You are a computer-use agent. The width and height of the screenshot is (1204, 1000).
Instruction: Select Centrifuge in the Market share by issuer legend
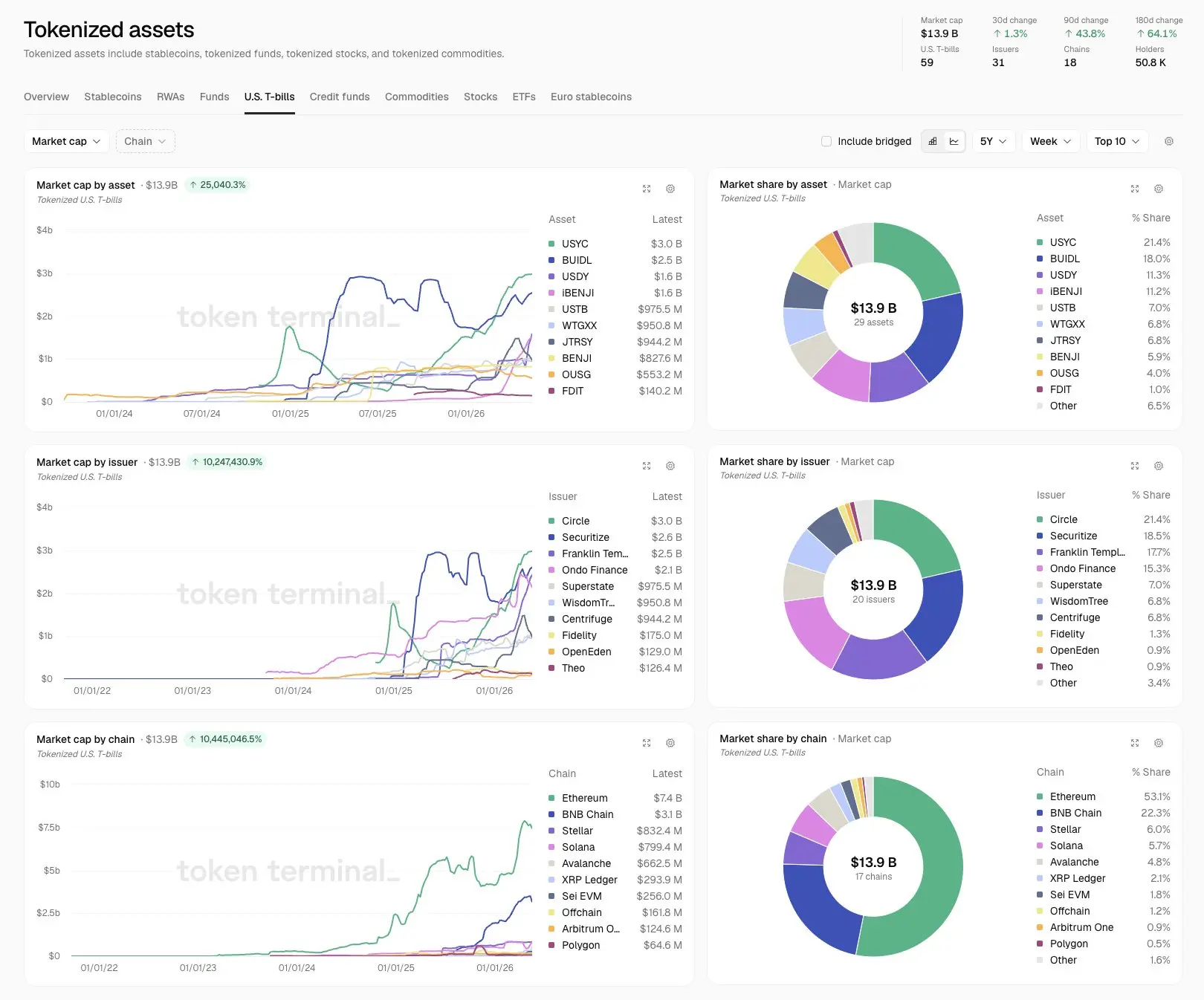tap(1075, 617)
